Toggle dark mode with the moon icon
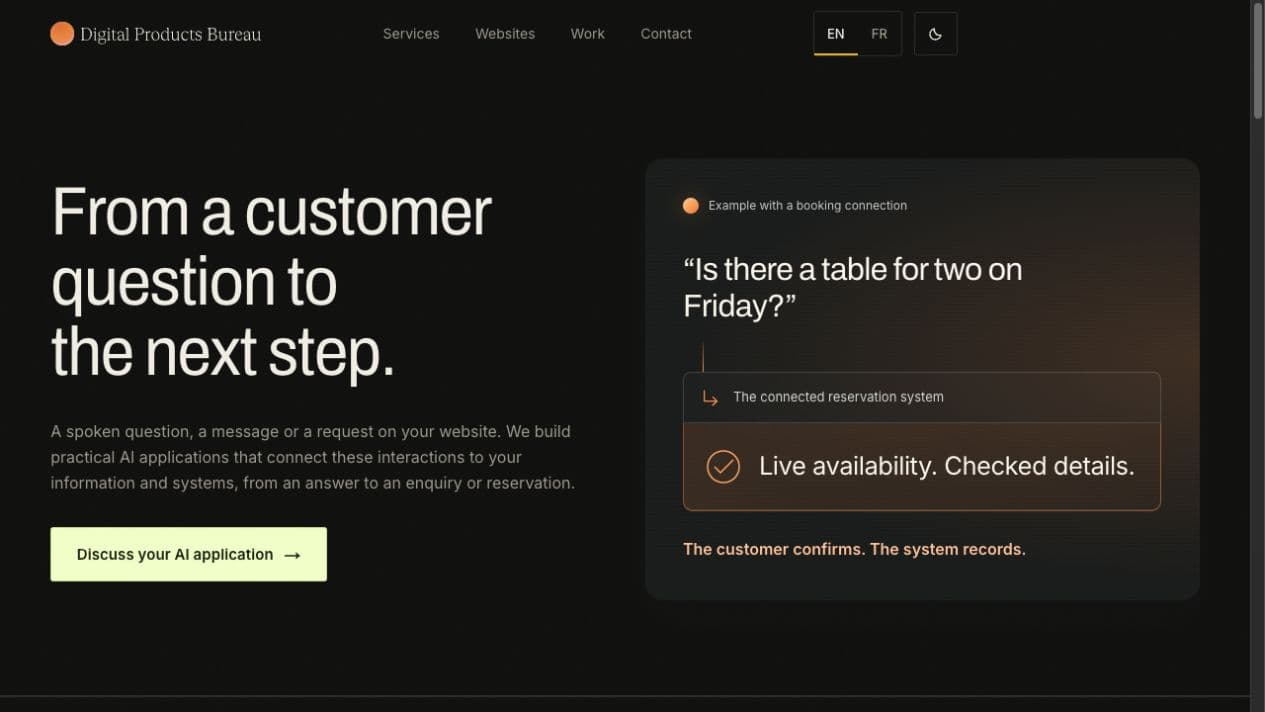The height and width of the screenshot is (712, 1265). (x=935, y=34)
